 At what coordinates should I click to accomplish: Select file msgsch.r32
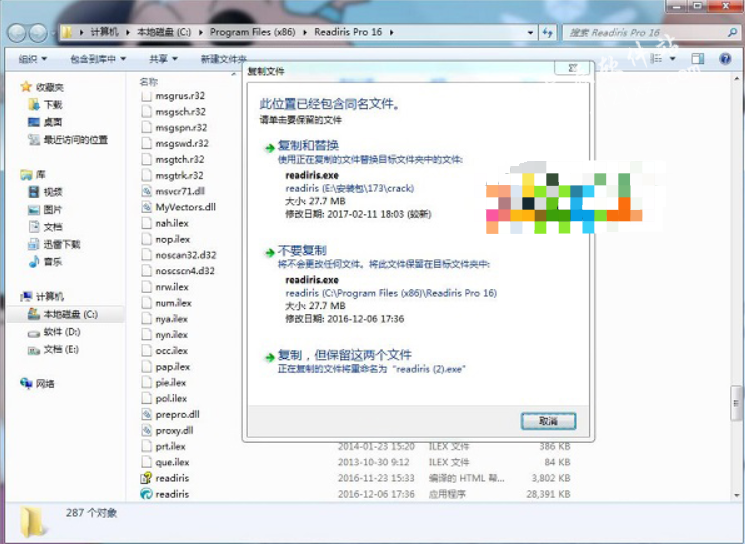tap(181, 112)
